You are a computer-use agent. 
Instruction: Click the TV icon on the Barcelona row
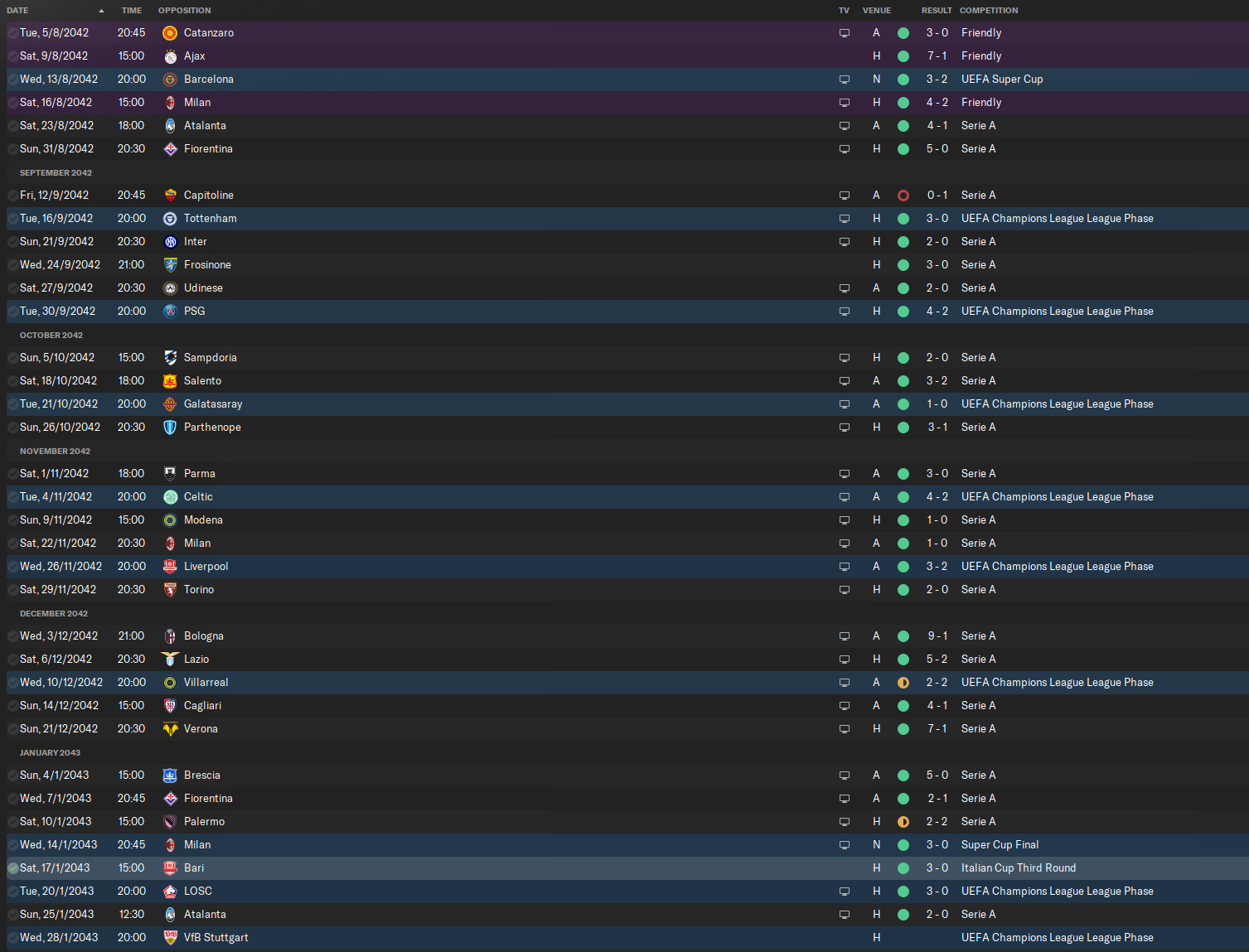[845, 80]
